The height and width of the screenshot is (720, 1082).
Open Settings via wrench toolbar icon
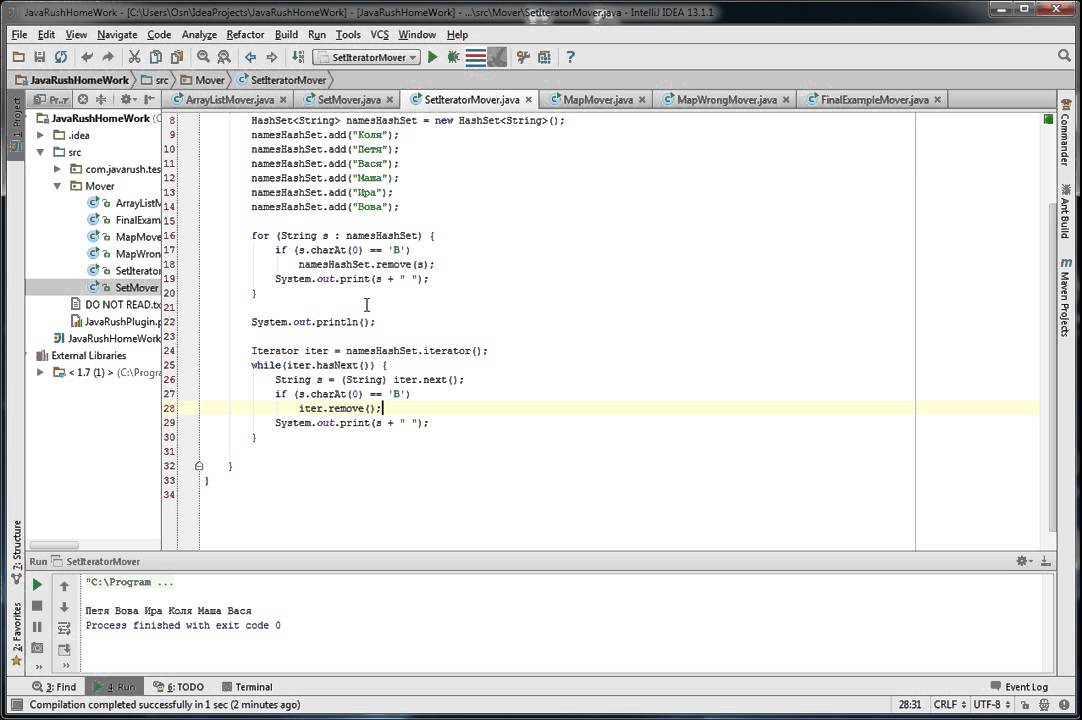point(523,57)
